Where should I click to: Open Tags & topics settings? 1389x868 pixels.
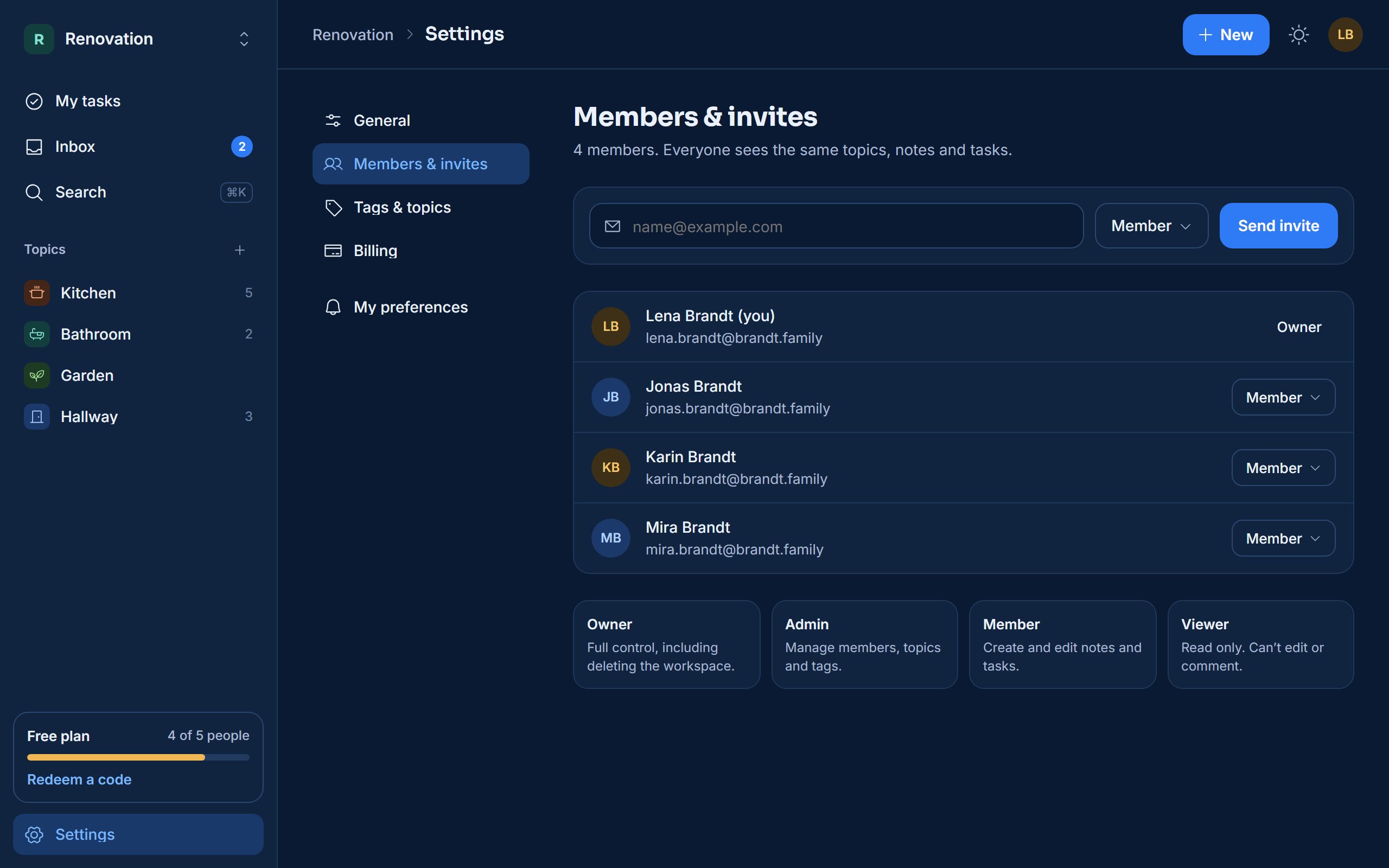pyautogui.click(x=420, y=207)
